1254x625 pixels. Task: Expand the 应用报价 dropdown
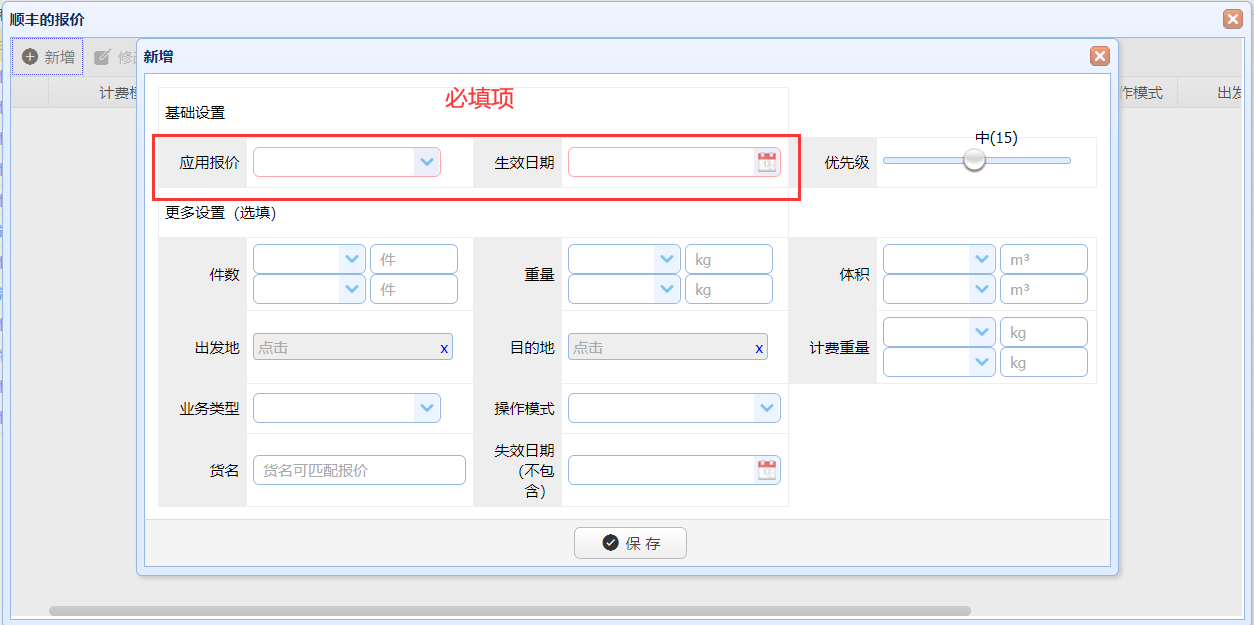click(x=427, y=162)
